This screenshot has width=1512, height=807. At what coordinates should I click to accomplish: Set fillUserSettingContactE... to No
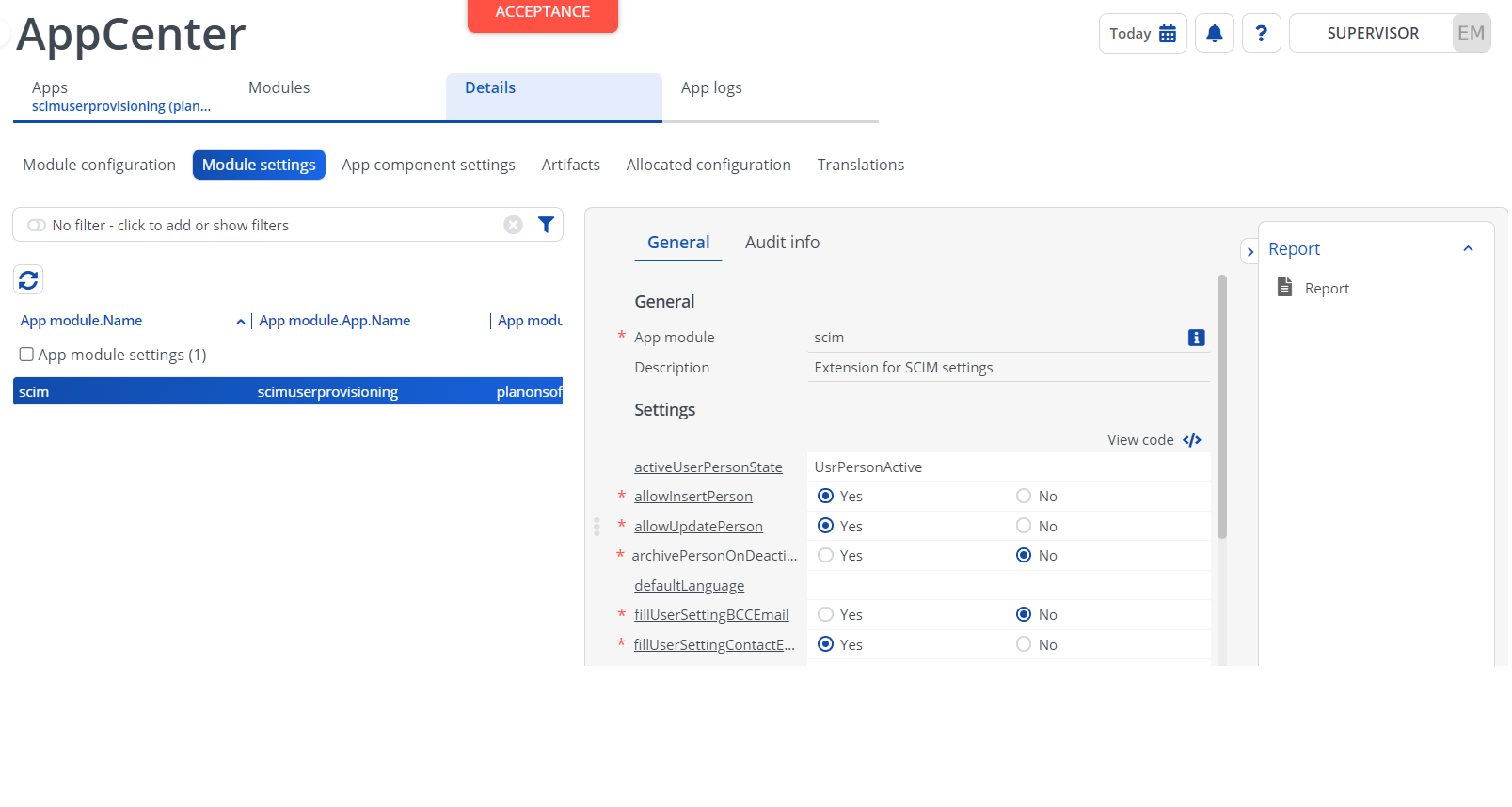(x=1024, y=644)
